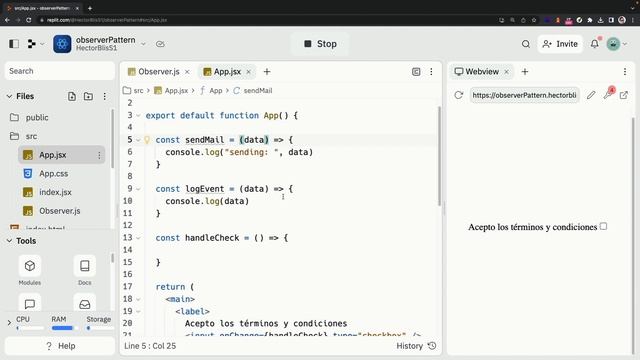The width and height of the screenshot is (640, 360).
Task: Click the cloud status icon beside repl name
Action: tap(160, 44)
